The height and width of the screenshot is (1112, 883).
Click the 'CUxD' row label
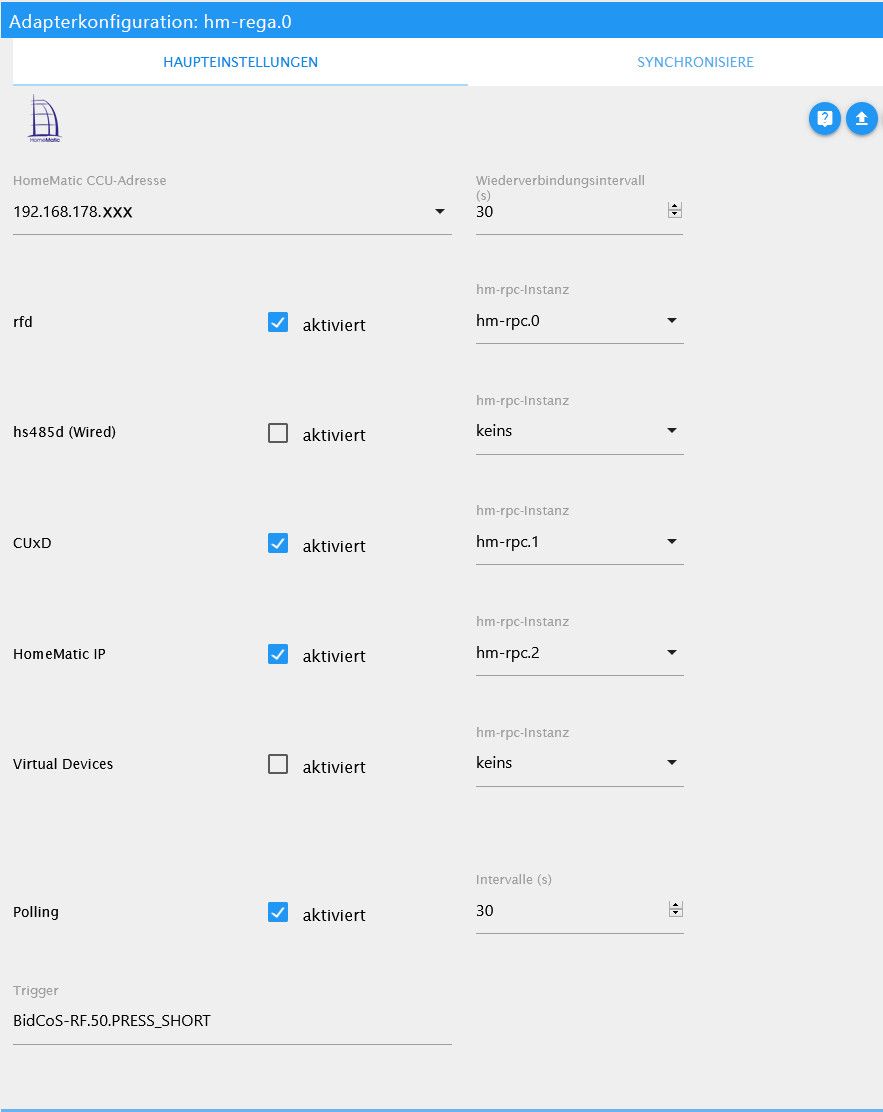(32, 543)
